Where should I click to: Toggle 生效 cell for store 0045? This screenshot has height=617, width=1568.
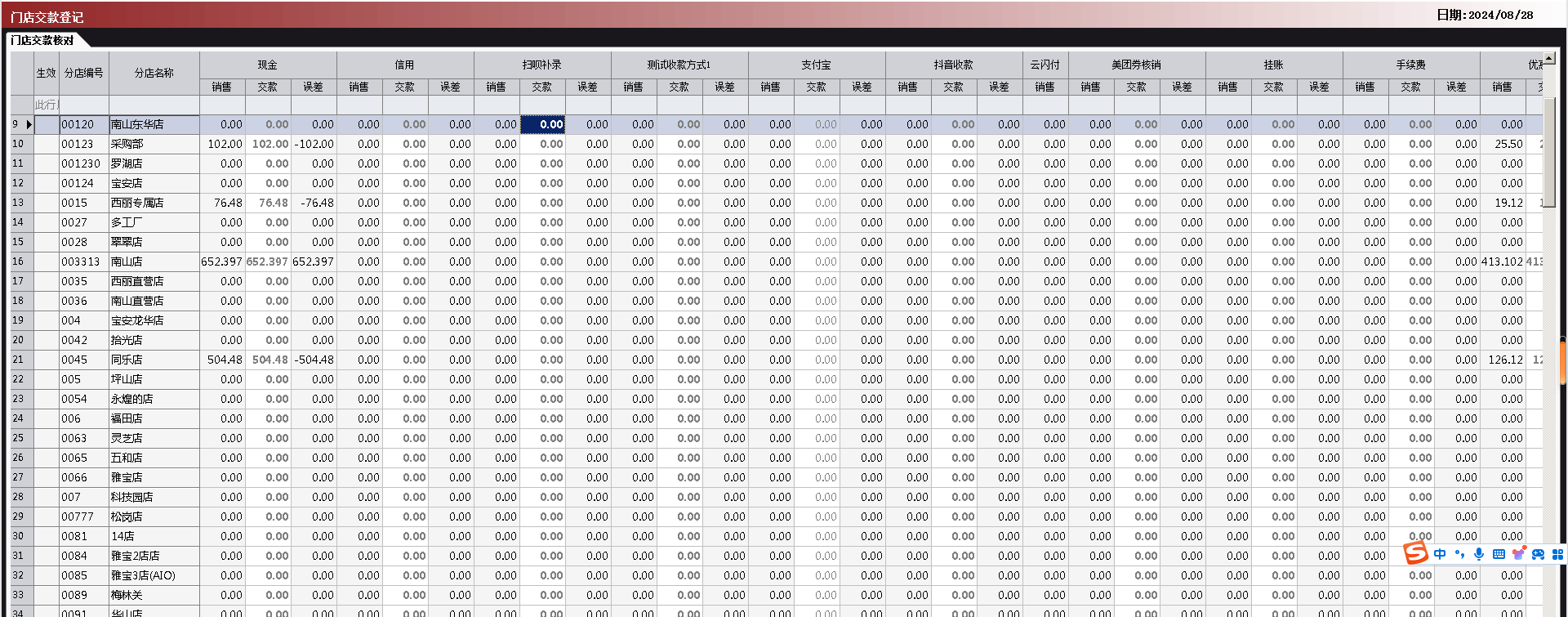pos(47,360)
